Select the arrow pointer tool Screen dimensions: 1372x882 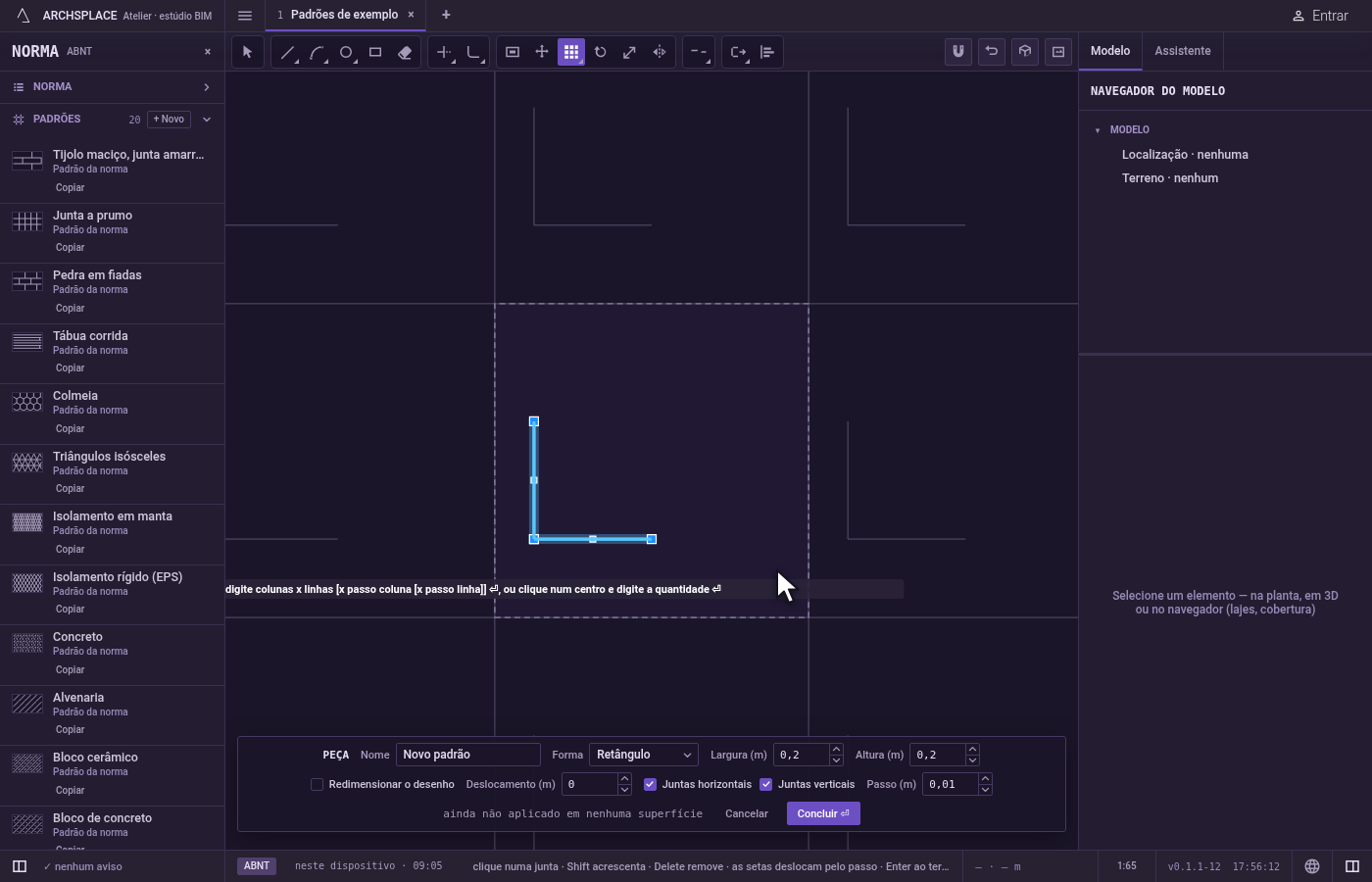pyautogui.click(x=247, y=52)
